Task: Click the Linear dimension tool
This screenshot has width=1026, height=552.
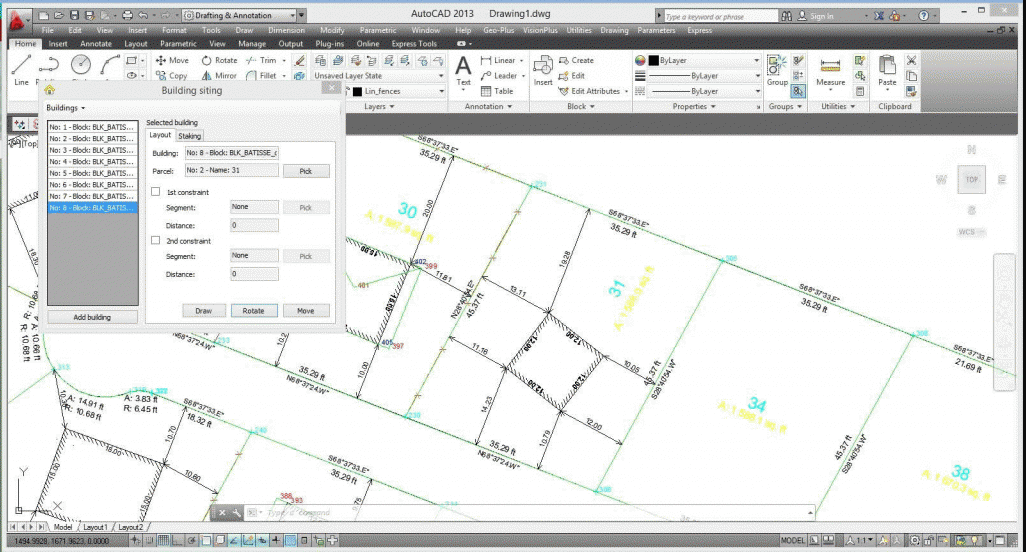Action: (498, 60)
